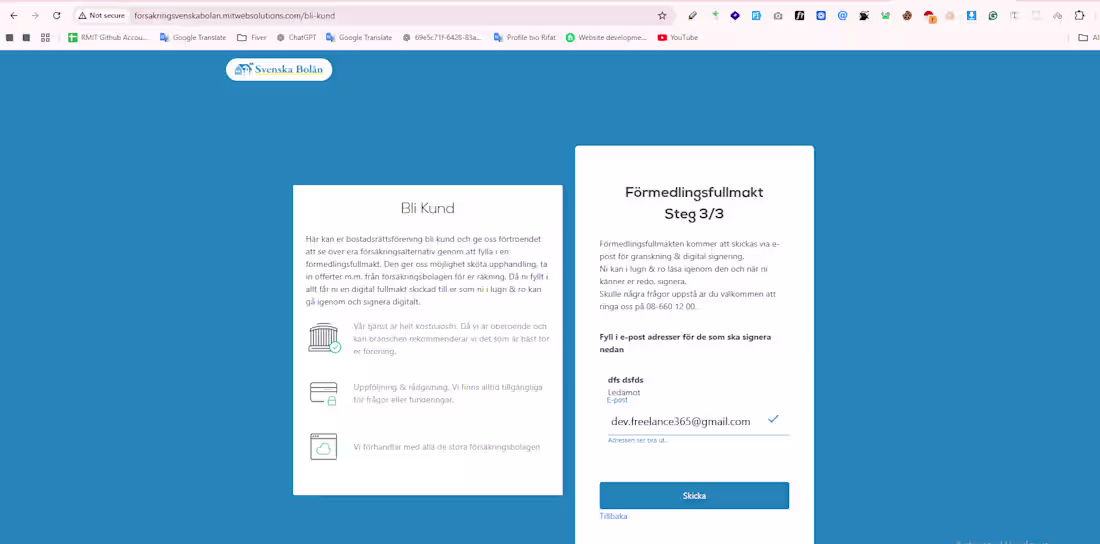Open the green Grammarly G extension

(993, 15)
